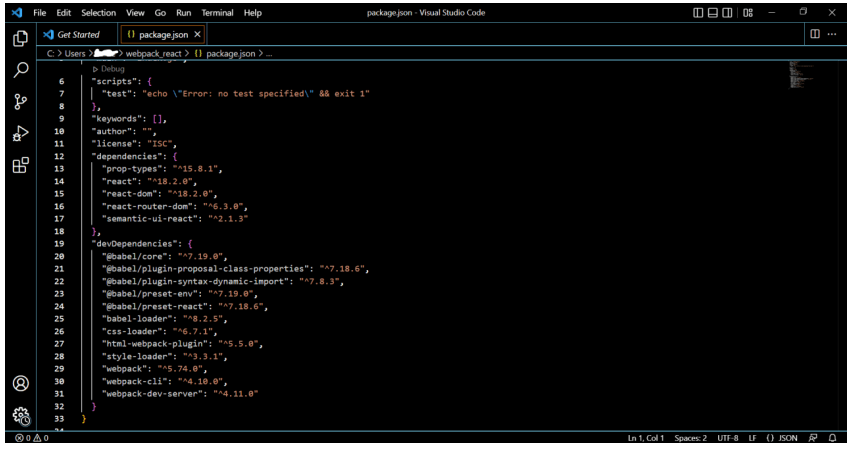The image size is (857, 451).
Task: Click line number 12 in gutter
Action: pos(59,156)
